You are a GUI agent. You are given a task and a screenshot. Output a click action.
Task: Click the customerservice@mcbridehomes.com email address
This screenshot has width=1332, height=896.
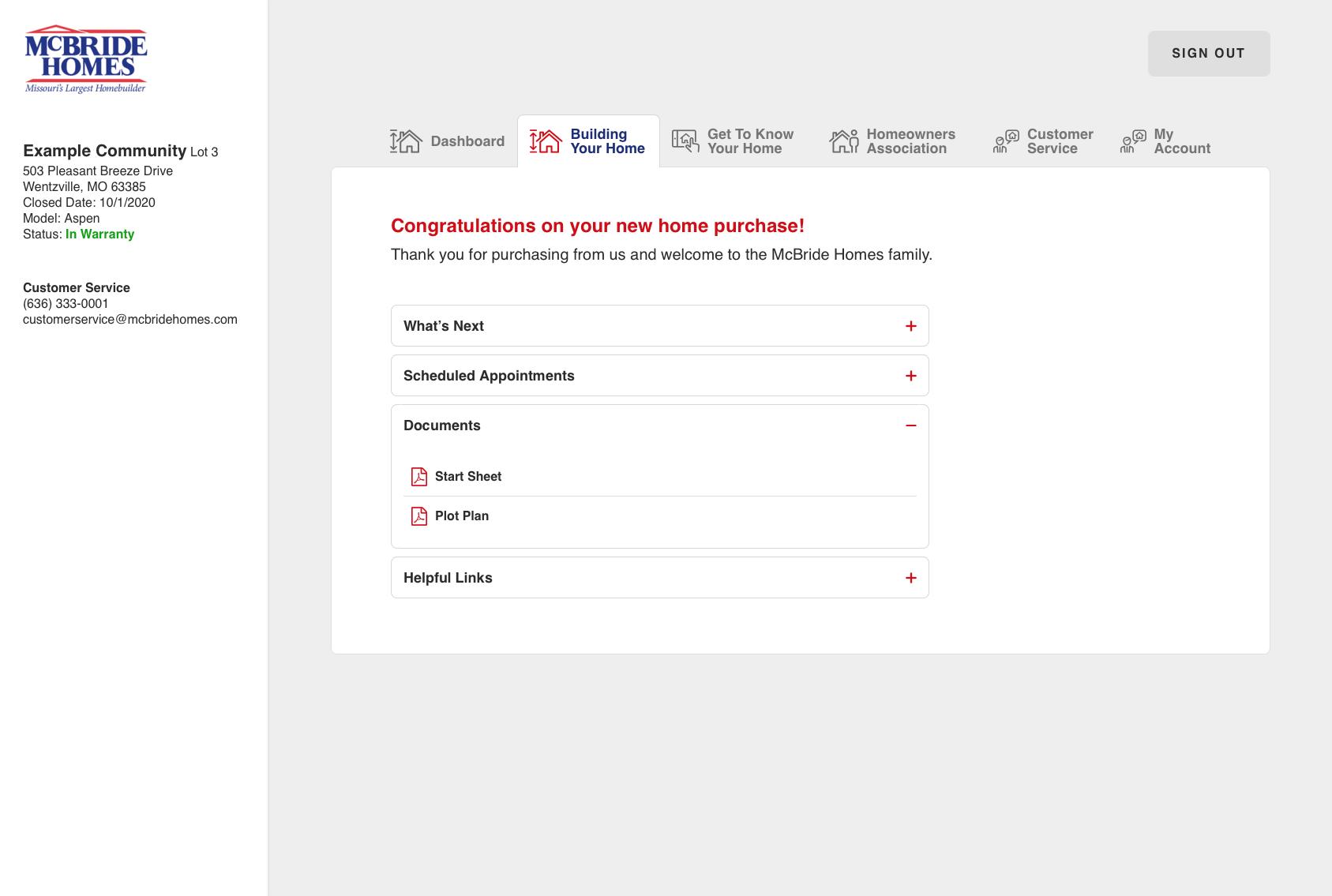coord(130,320)
